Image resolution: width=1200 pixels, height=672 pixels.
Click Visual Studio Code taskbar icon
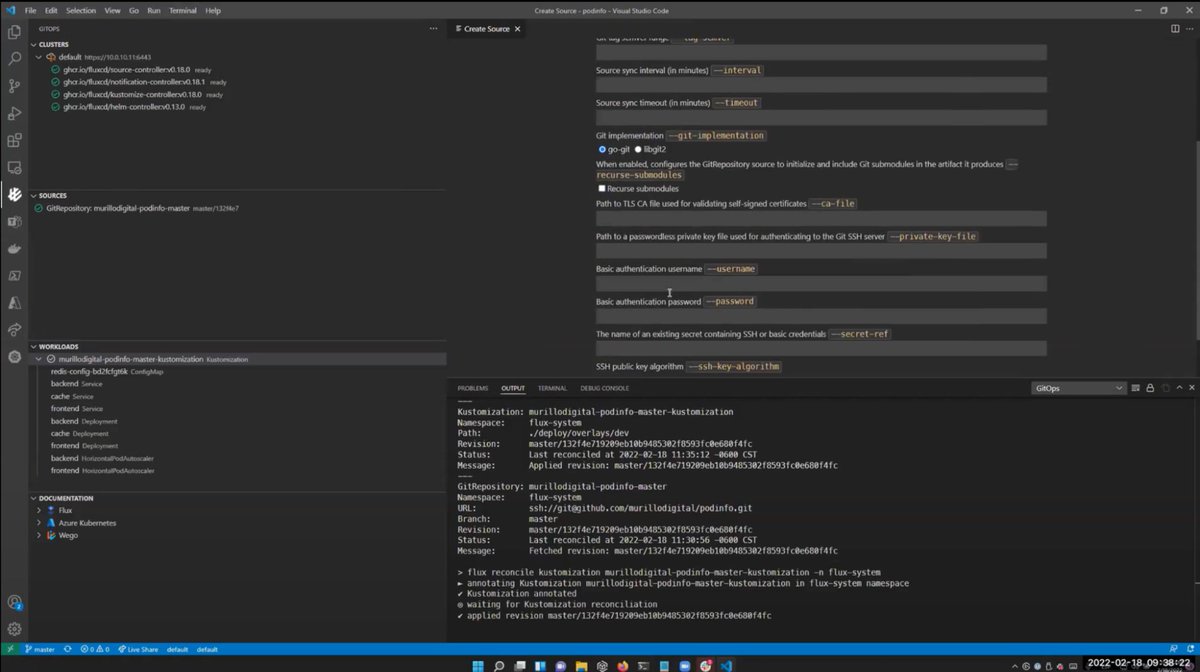727,664
